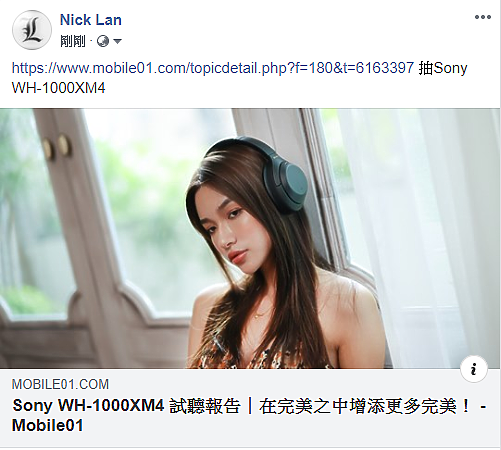Click the WH-1000XM4 text in post body
This screenshot has width=501, height=450.
(x=59, y=88)
